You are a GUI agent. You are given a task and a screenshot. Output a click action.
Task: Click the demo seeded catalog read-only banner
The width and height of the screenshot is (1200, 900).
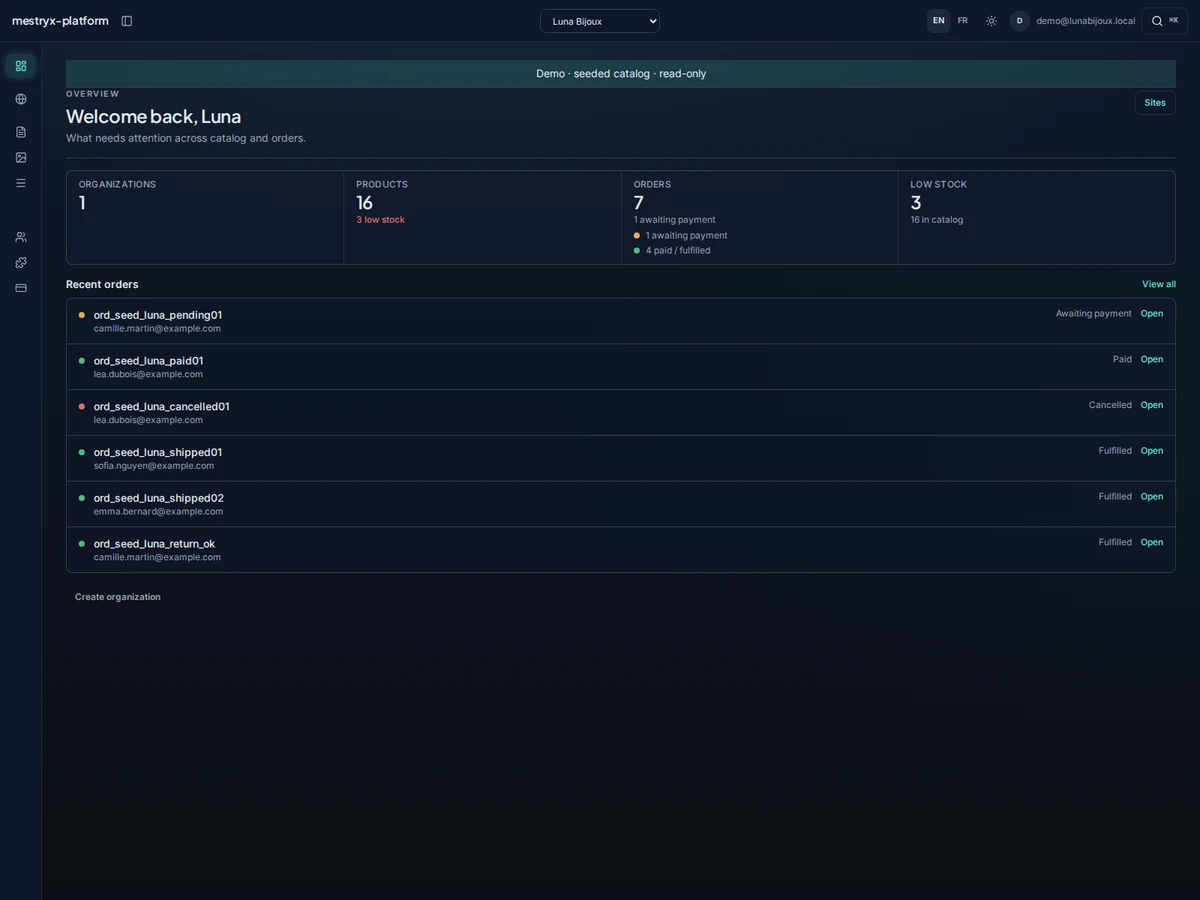click(x=621, y=74)
